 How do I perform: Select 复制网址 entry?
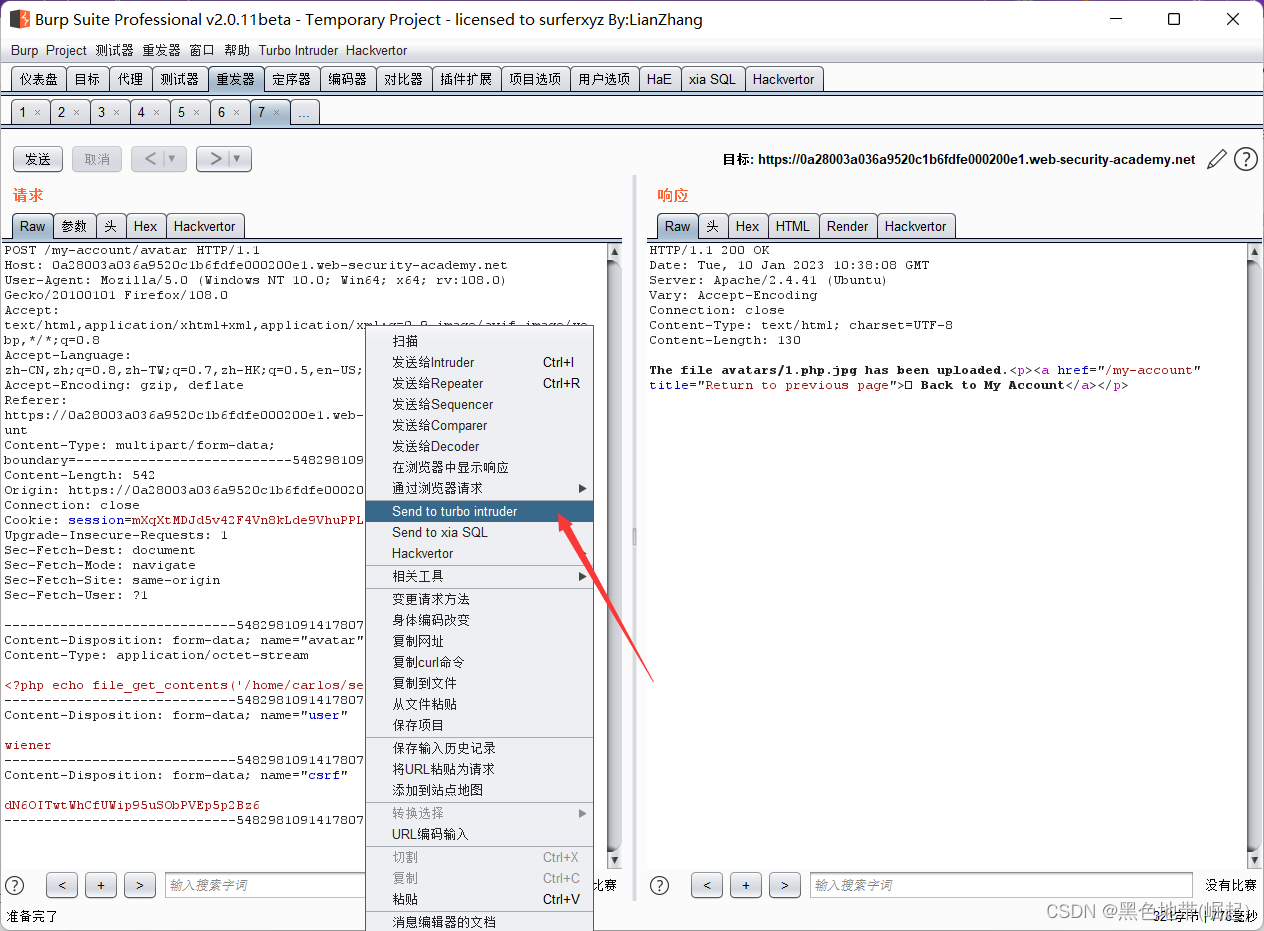(x=479, y=641)
